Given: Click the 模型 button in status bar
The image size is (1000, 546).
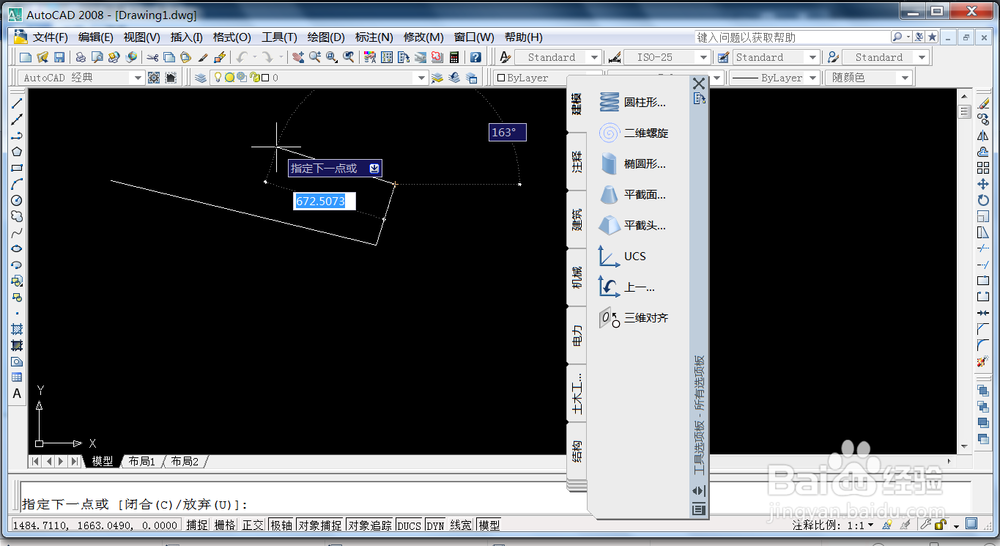Looking at the screenshot, I should point(489,525).
